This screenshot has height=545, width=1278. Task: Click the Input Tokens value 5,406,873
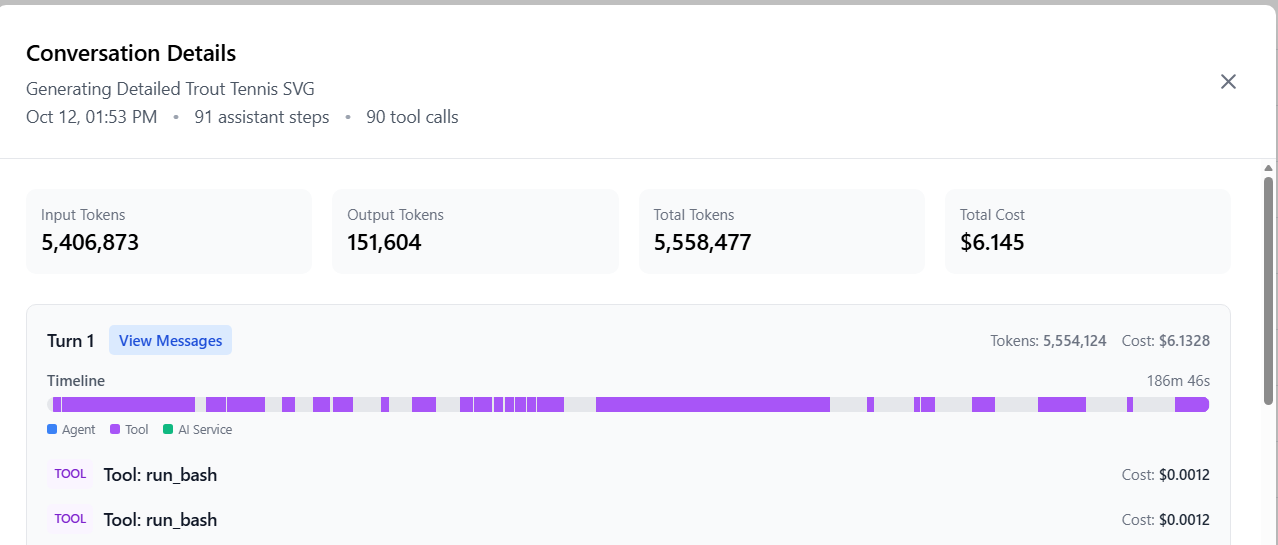[x=90, y=242]
